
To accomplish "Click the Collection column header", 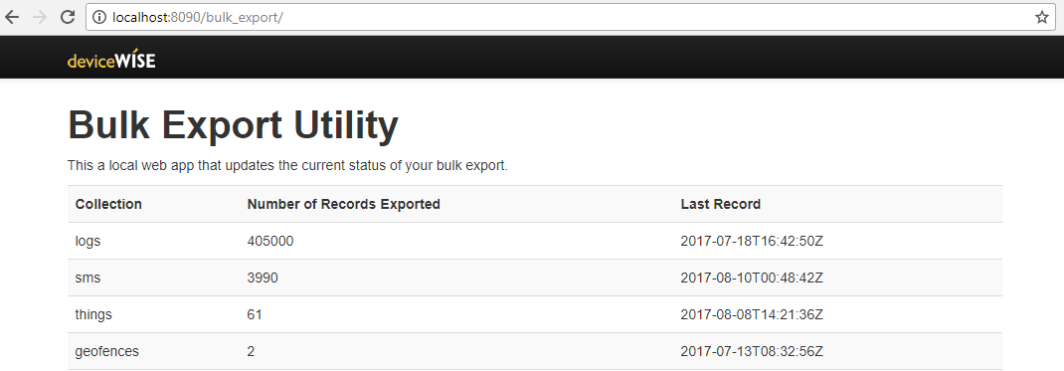I will click(x=109, y=204).
